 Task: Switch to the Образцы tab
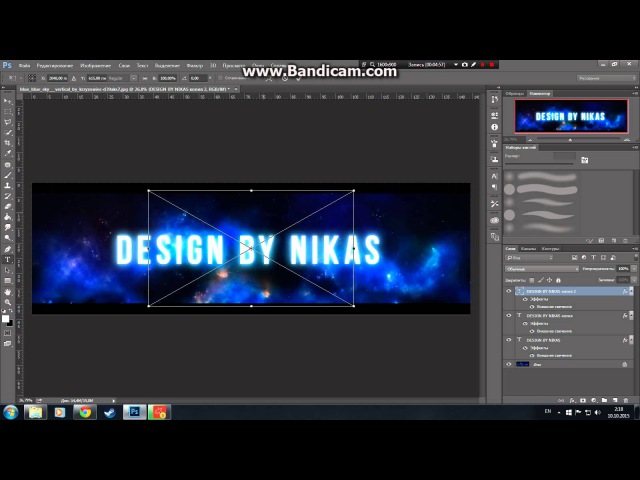(515, 93)
